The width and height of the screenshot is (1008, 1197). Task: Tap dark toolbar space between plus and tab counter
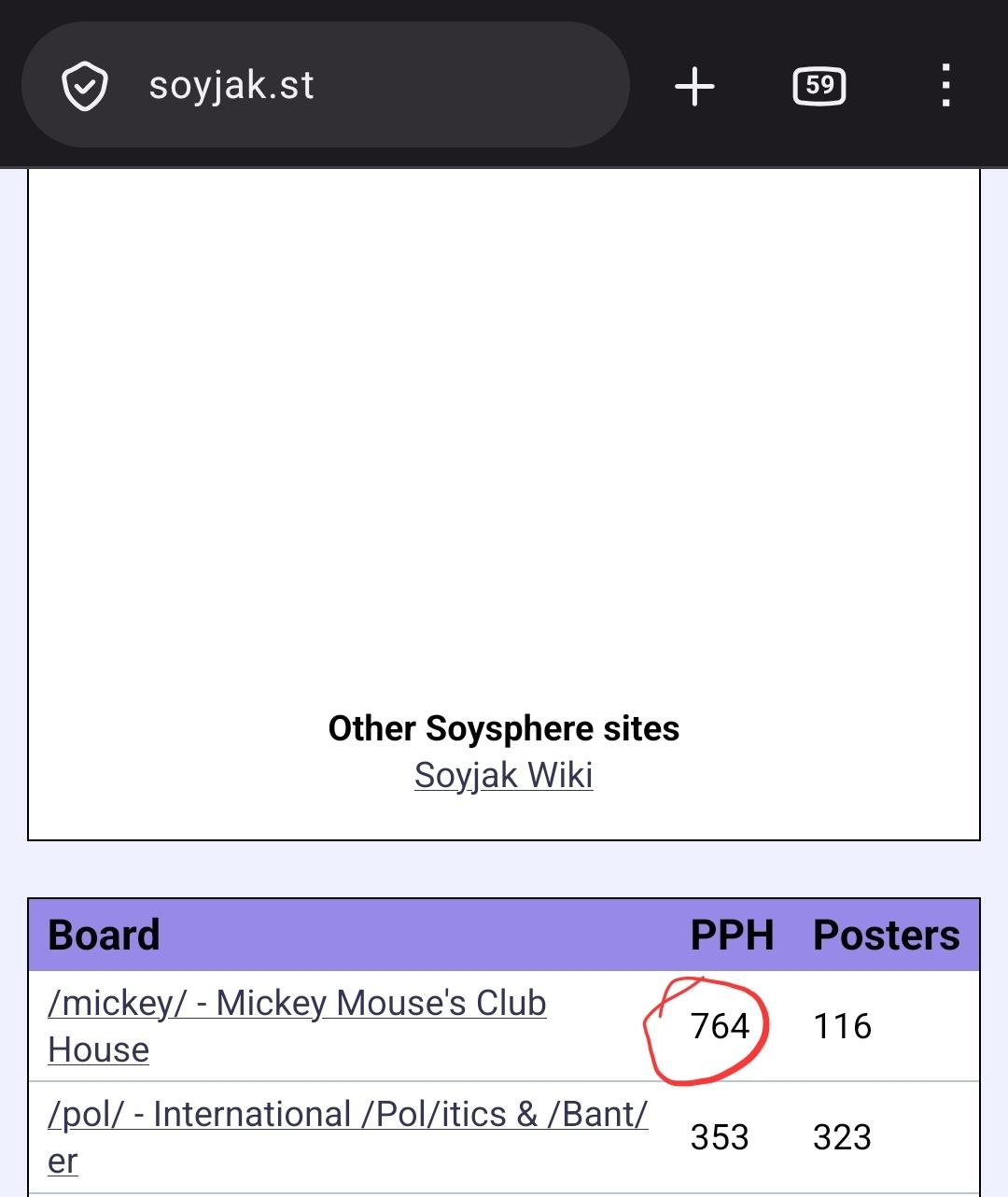tap(754, 87)
